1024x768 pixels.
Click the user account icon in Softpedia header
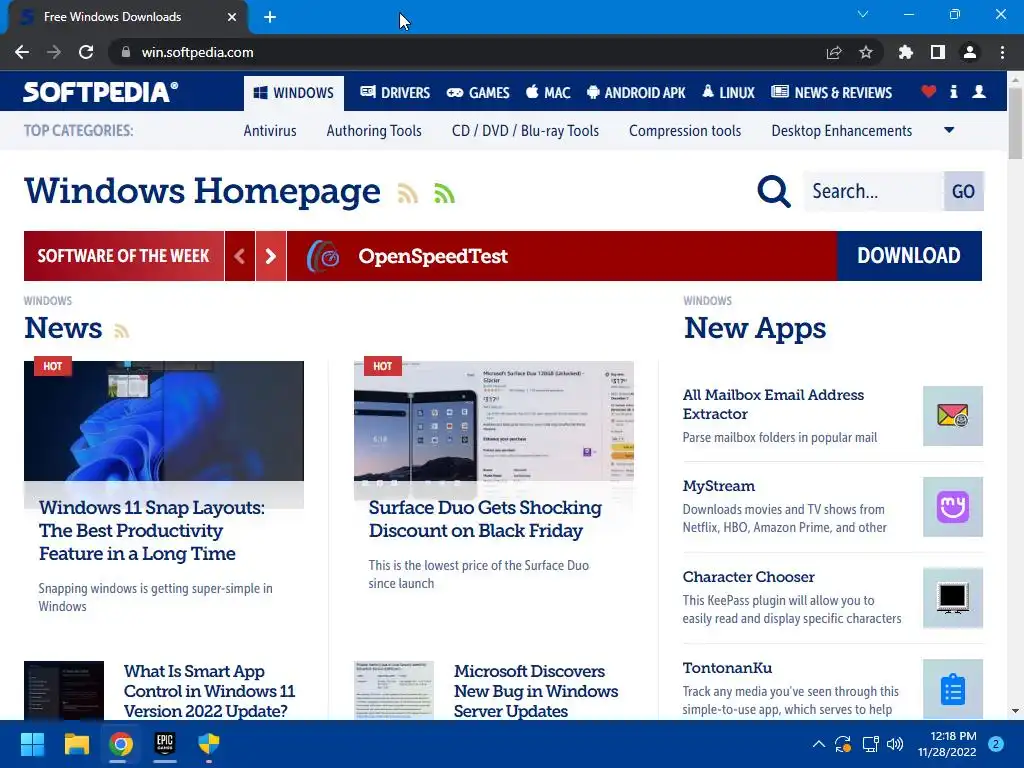(979, 91)
